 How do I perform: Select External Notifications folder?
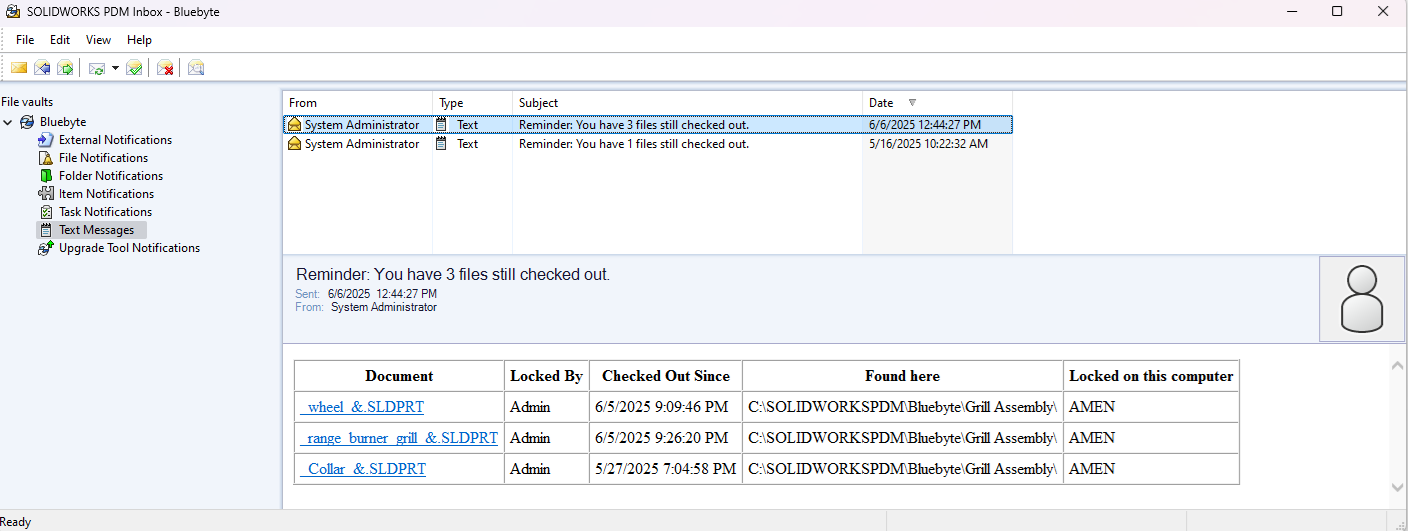click(115, 140)
